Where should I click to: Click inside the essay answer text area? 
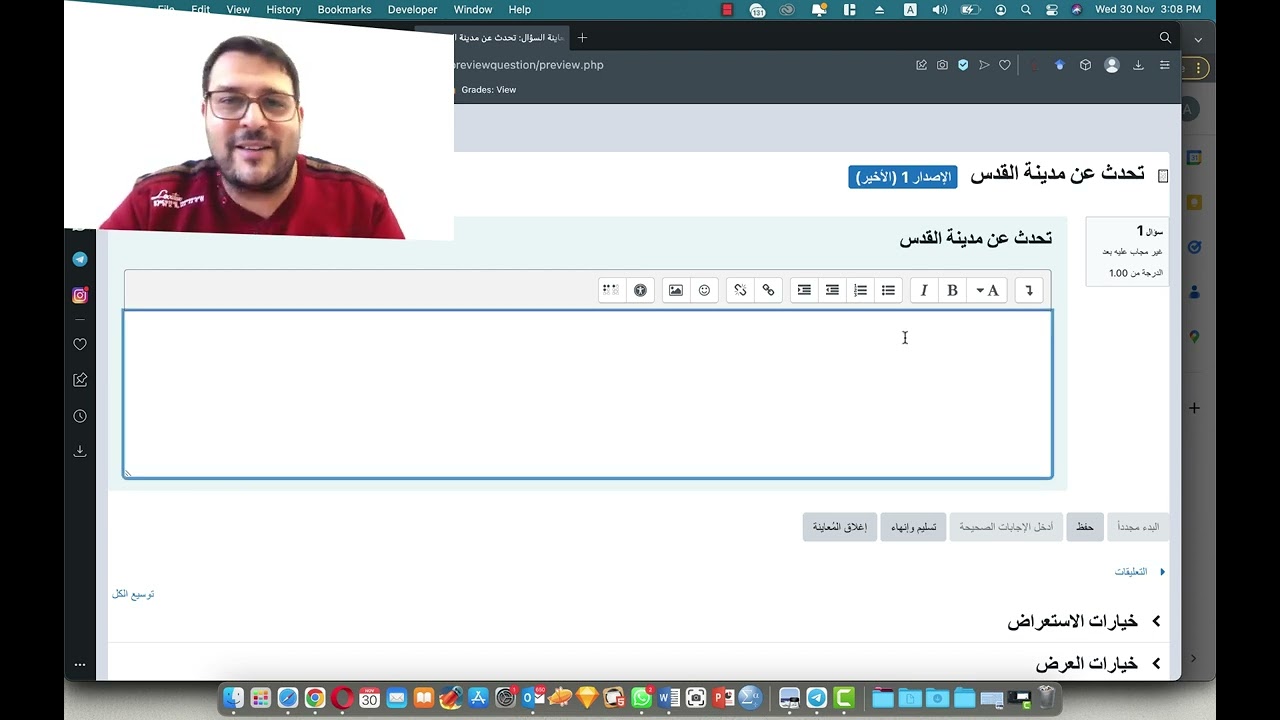[588, 394]
